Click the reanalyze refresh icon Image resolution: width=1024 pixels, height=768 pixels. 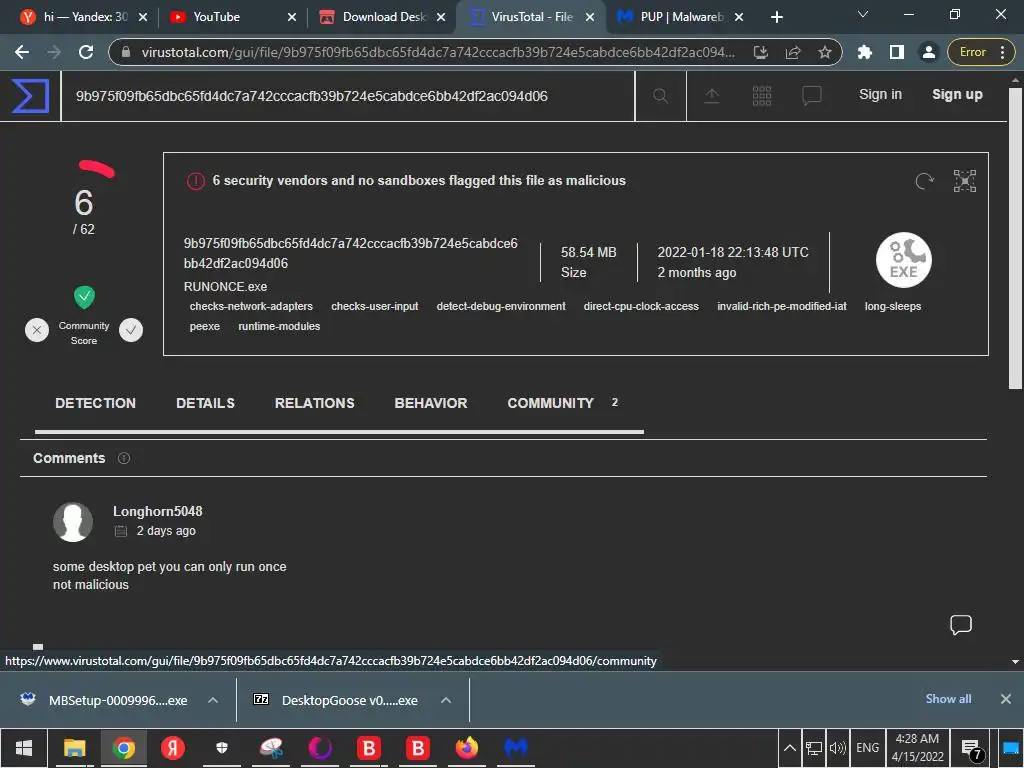[925, 181]
